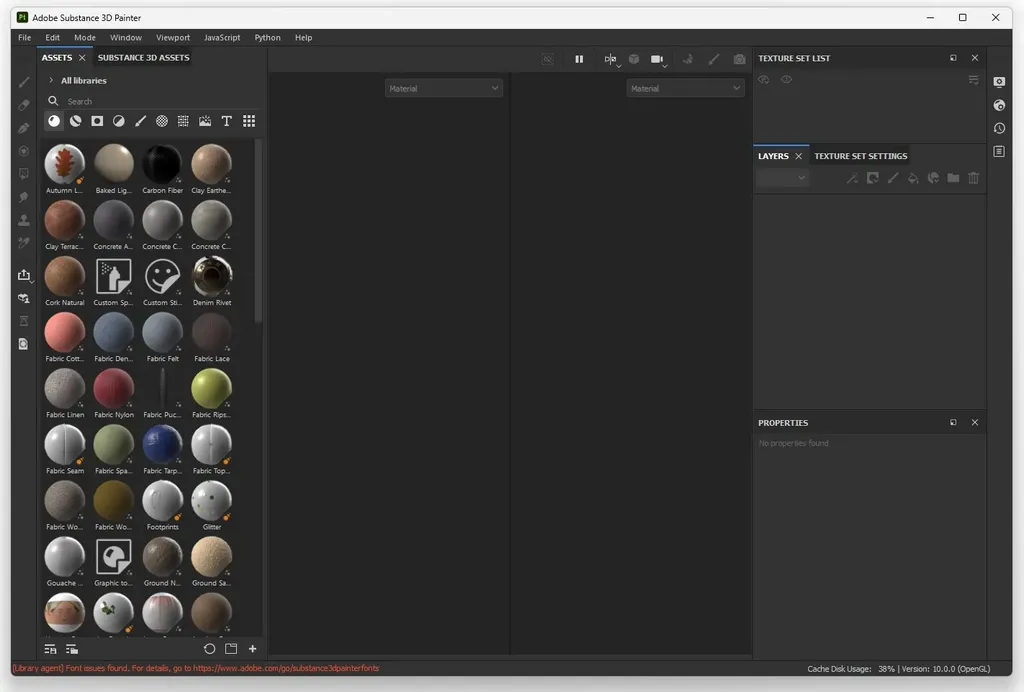1024x692 pixels.
Task: Close the Assets tab
Action: click(82, 57)
